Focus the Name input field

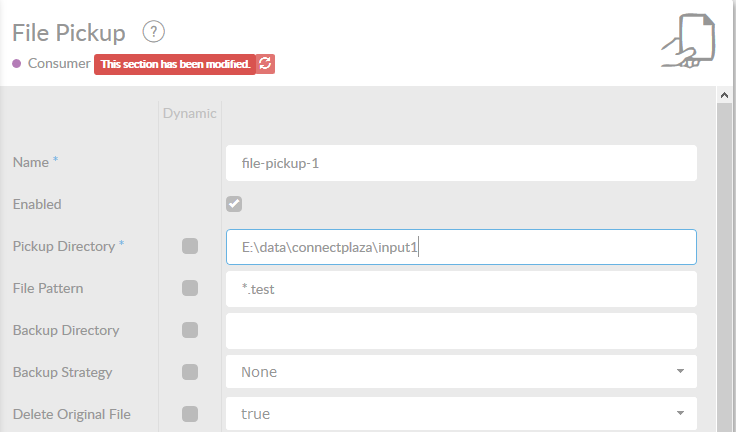click(x=461, y=163)
